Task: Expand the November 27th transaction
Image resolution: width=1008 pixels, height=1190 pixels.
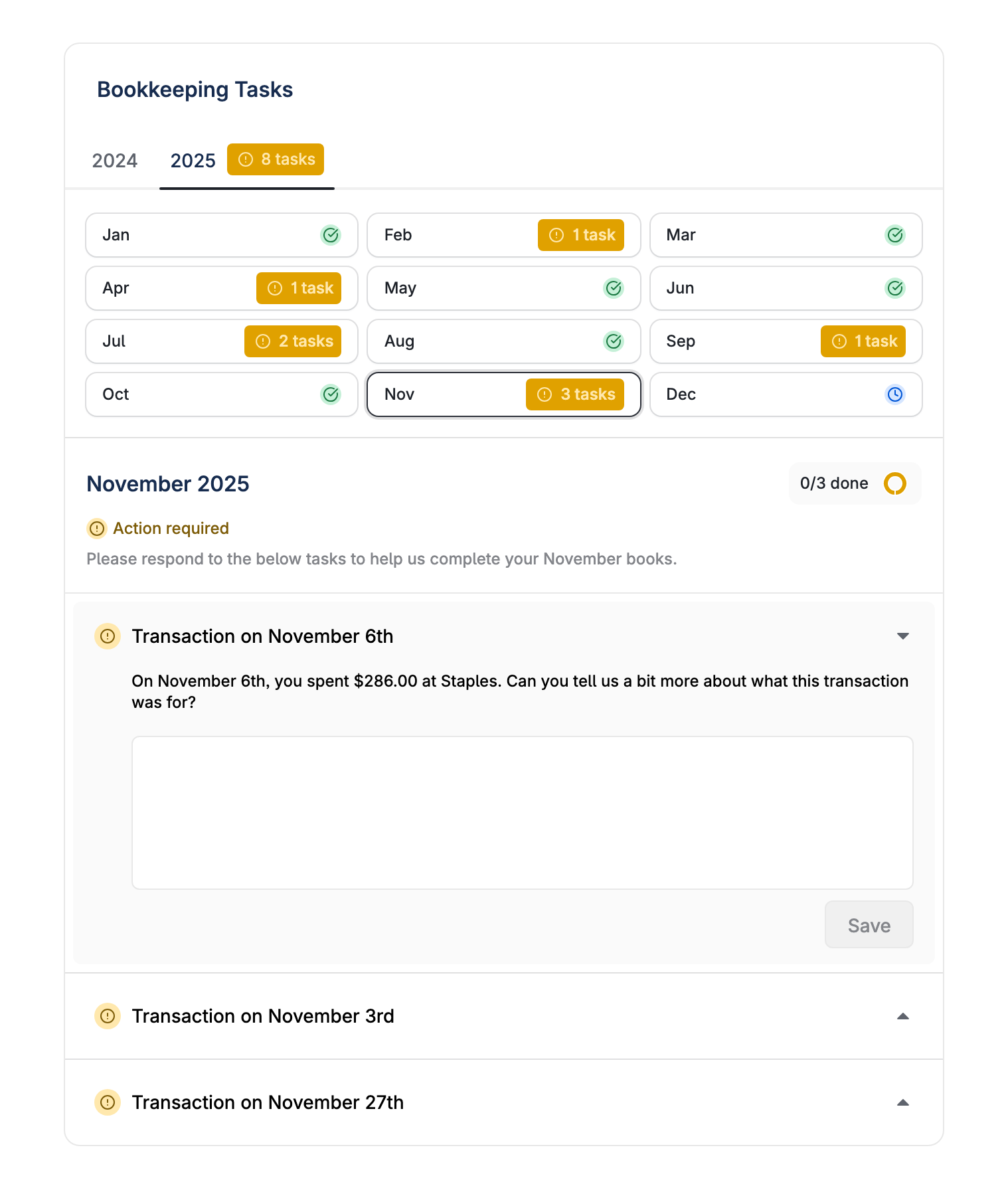Action: (903, 1102)
